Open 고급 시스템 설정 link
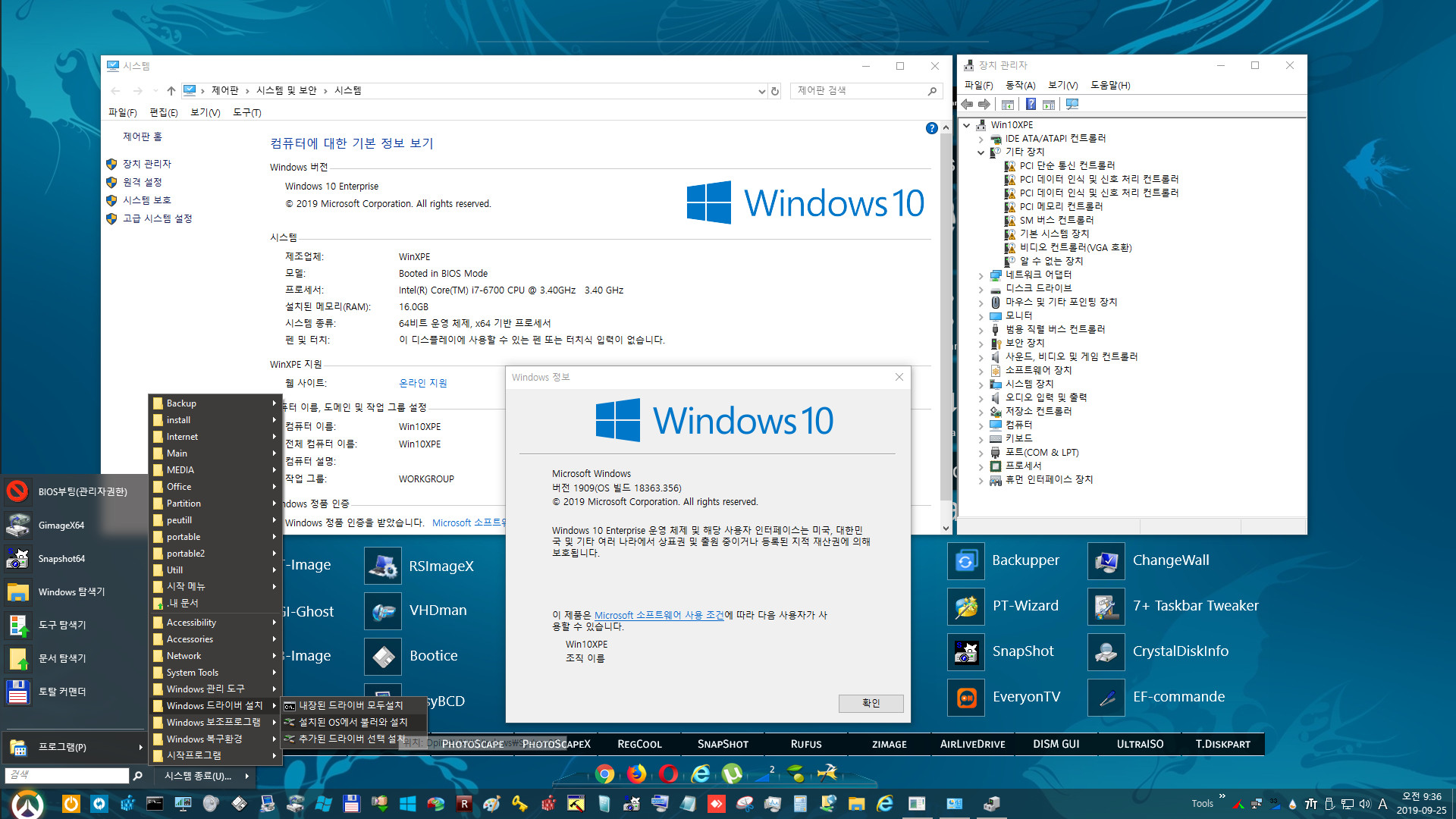 coord(157,218)
